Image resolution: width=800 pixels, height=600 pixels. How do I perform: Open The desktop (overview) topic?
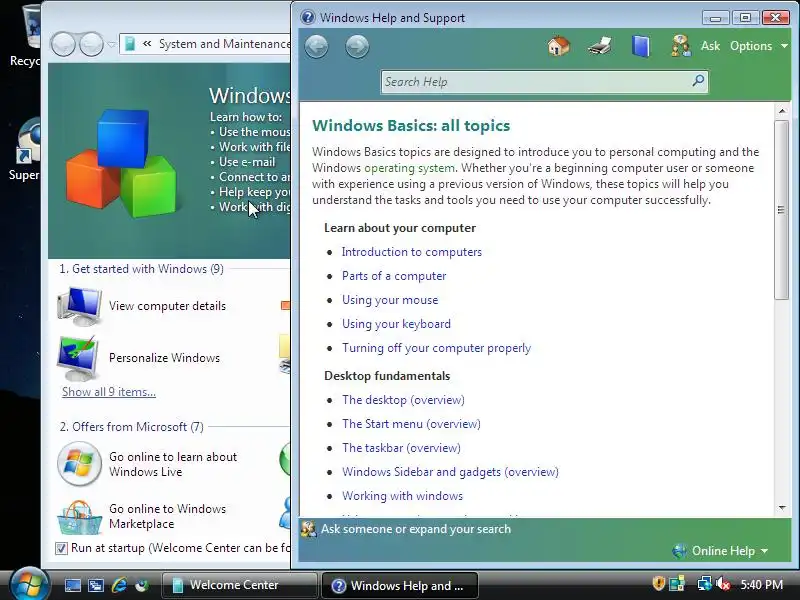click(x=403, y=400)
